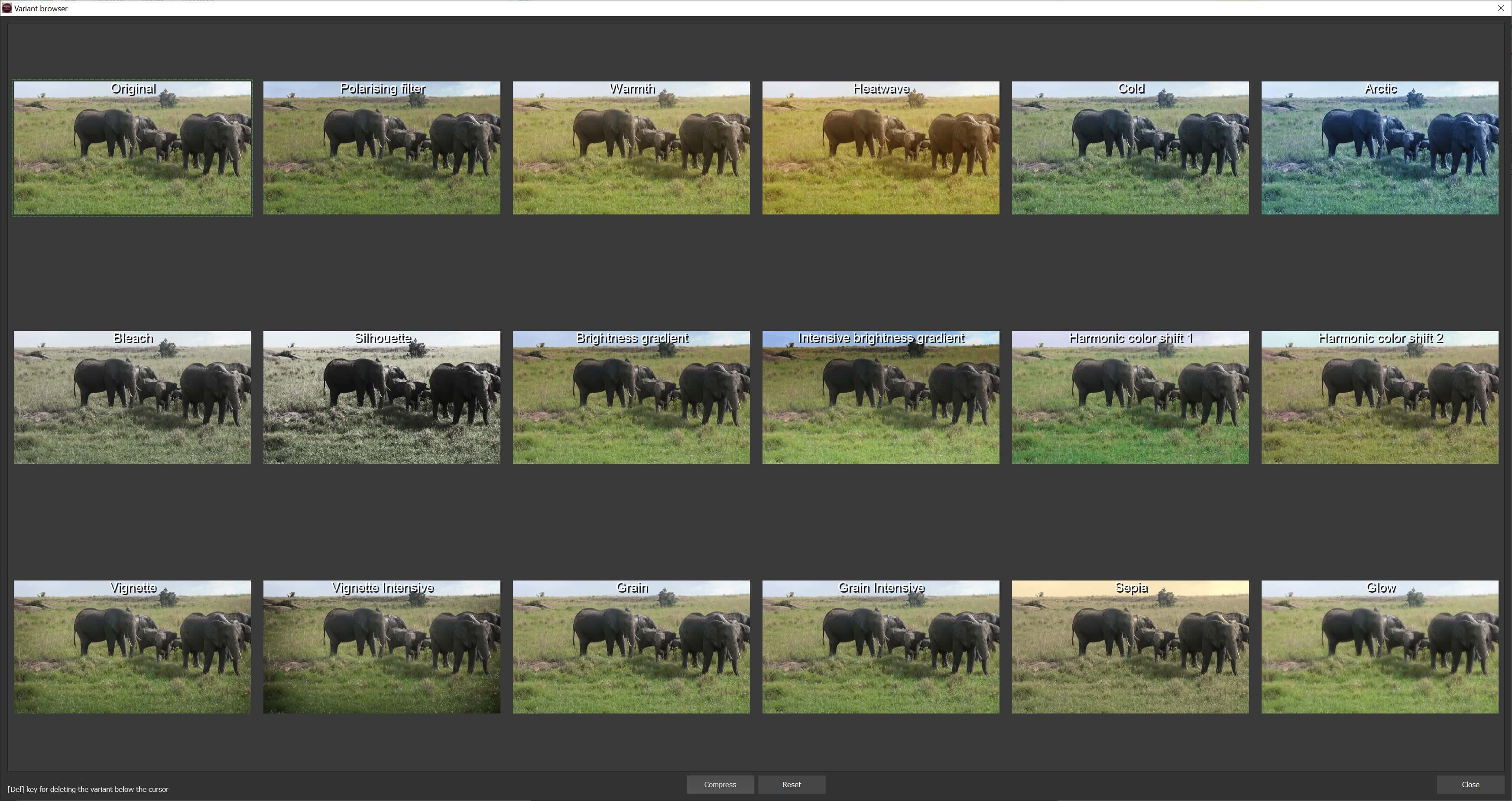Apply the Cold variant thumbnail

tap(1130, 148)
